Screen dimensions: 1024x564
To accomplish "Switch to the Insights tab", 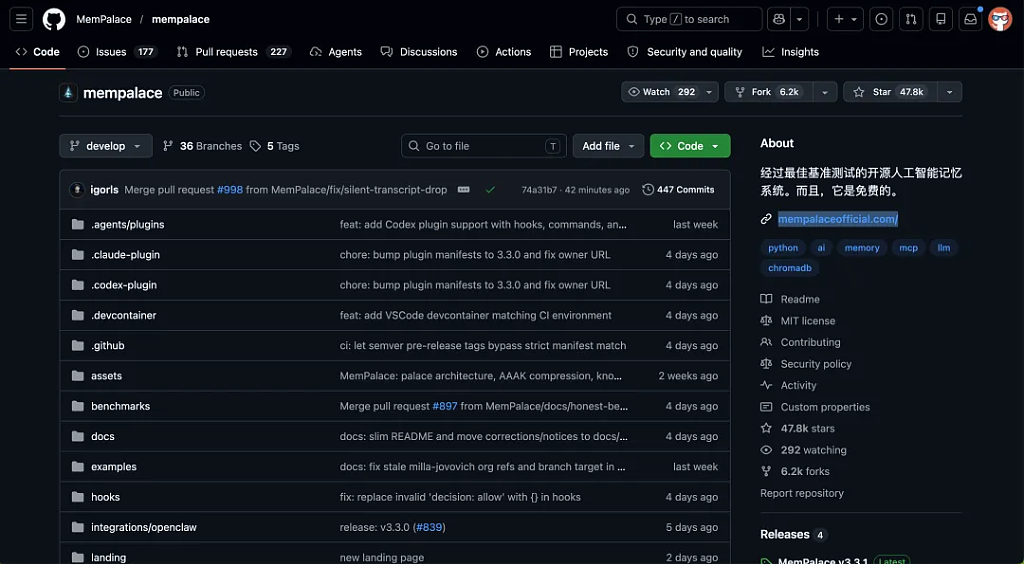I will pos(790,52).
